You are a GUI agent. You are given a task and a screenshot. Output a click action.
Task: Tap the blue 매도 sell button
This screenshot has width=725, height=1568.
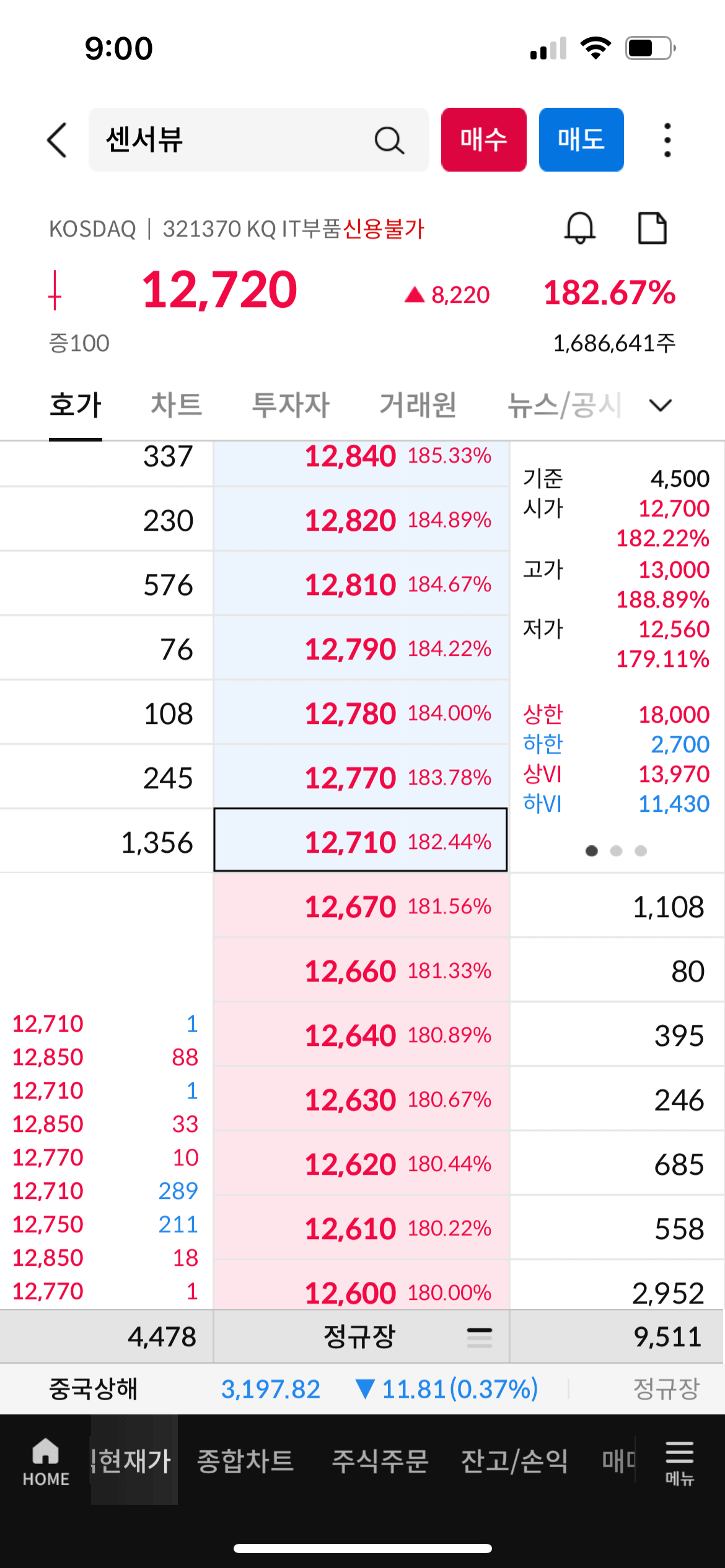click(x=581, y=139)
